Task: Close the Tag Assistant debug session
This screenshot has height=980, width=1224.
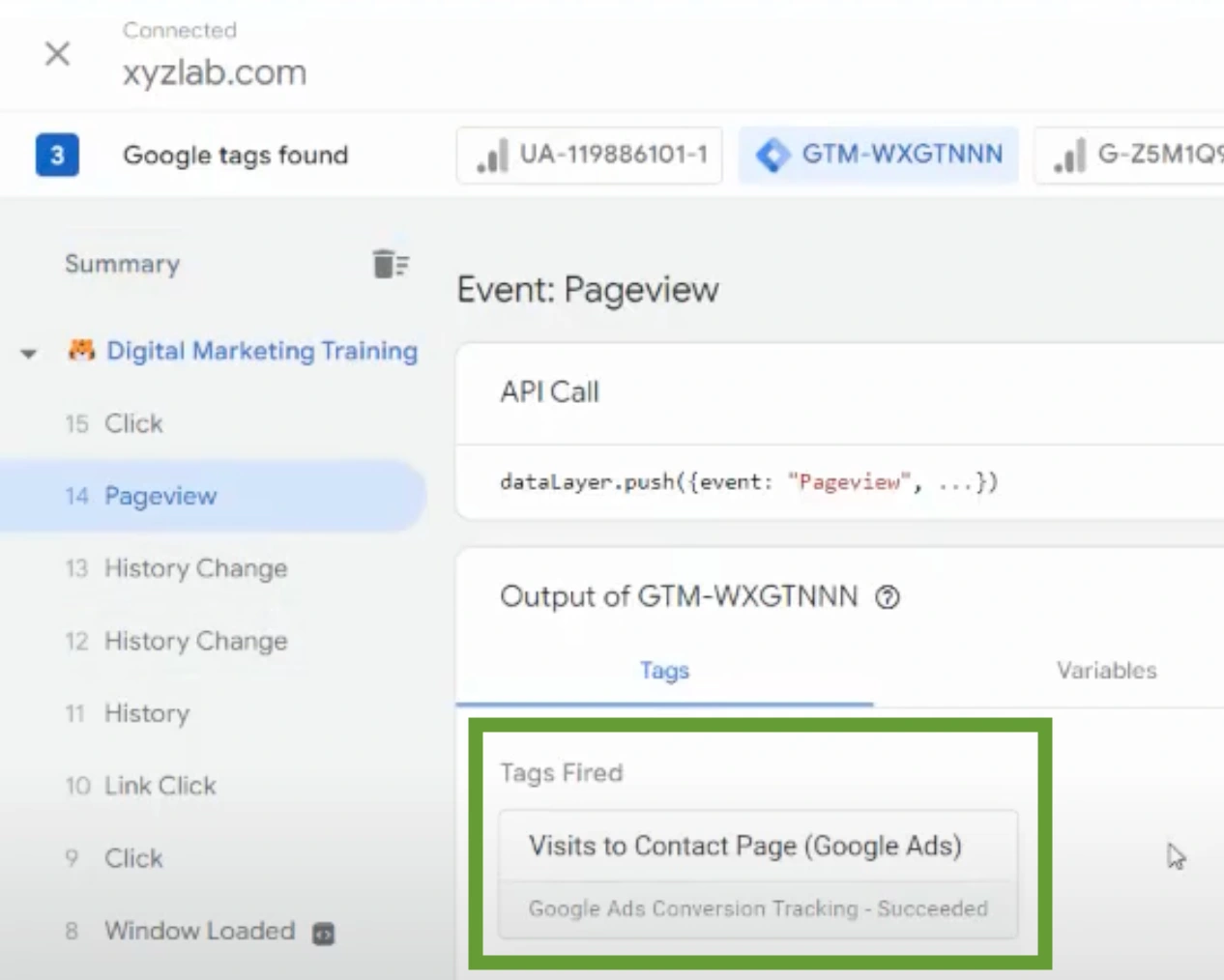Action: tap(58, 54)
